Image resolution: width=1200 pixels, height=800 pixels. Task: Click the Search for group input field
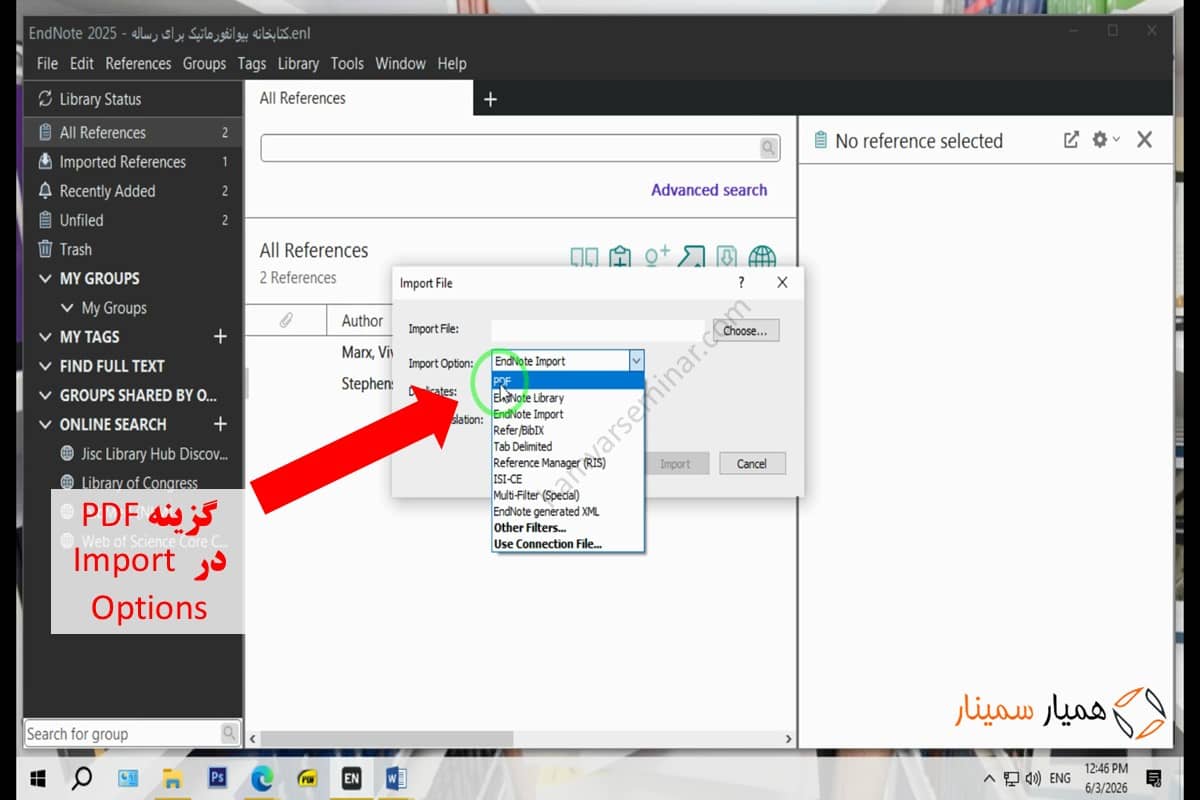122,733
